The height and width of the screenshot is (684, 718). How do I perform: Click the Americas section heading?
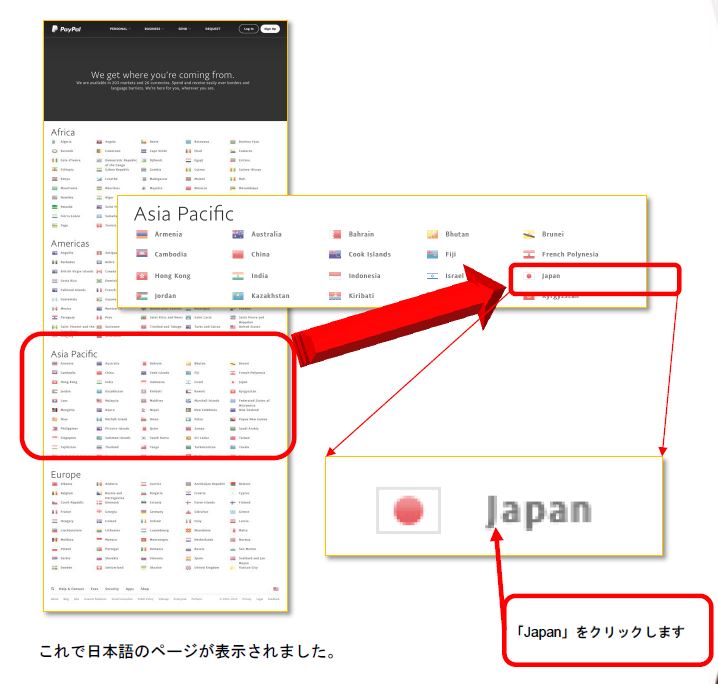[70, 244]
